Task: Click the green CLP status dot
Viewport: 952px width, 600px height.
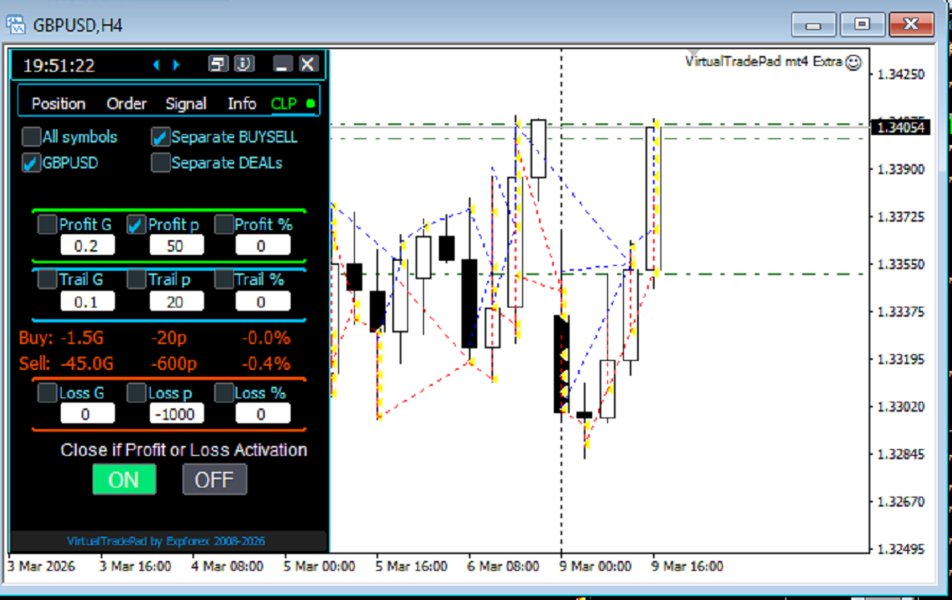Action: pyautogui.click(x=311, y=103)
